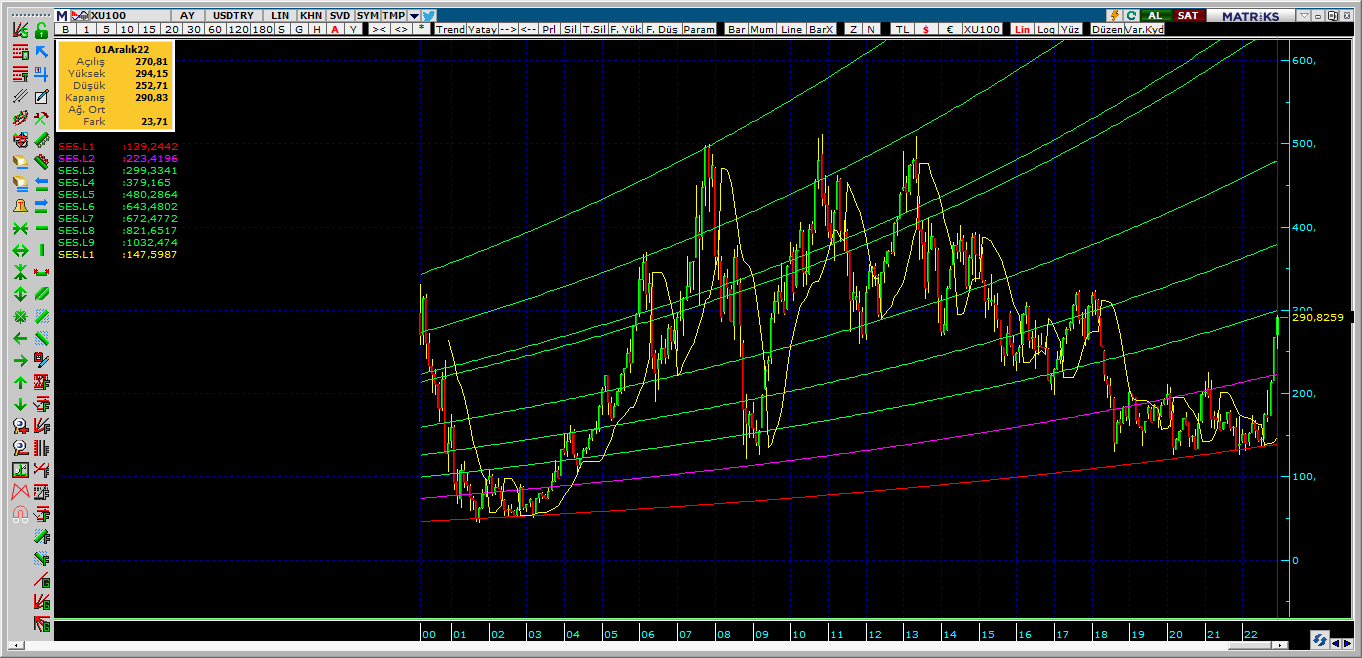Select the blue arrow pointer tool

(42, 52)
